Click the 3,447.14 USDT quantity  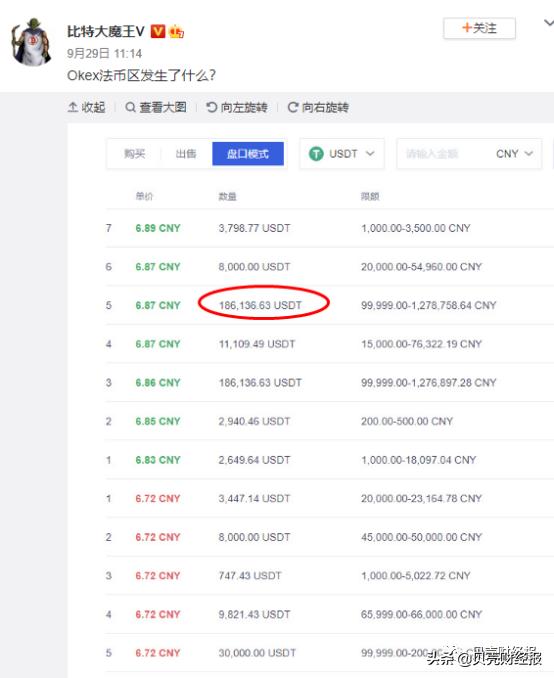tap(254, 499)
